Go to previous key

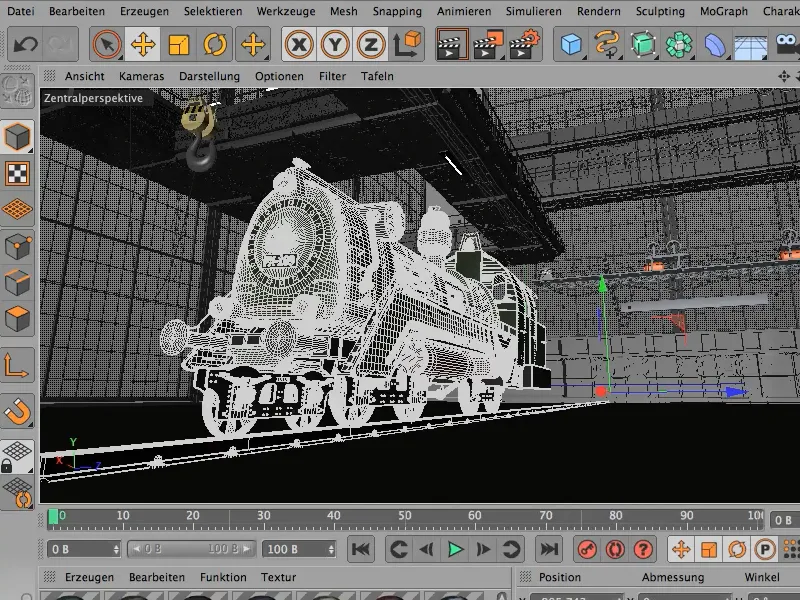pyautogui.click(x=398, y=549)
